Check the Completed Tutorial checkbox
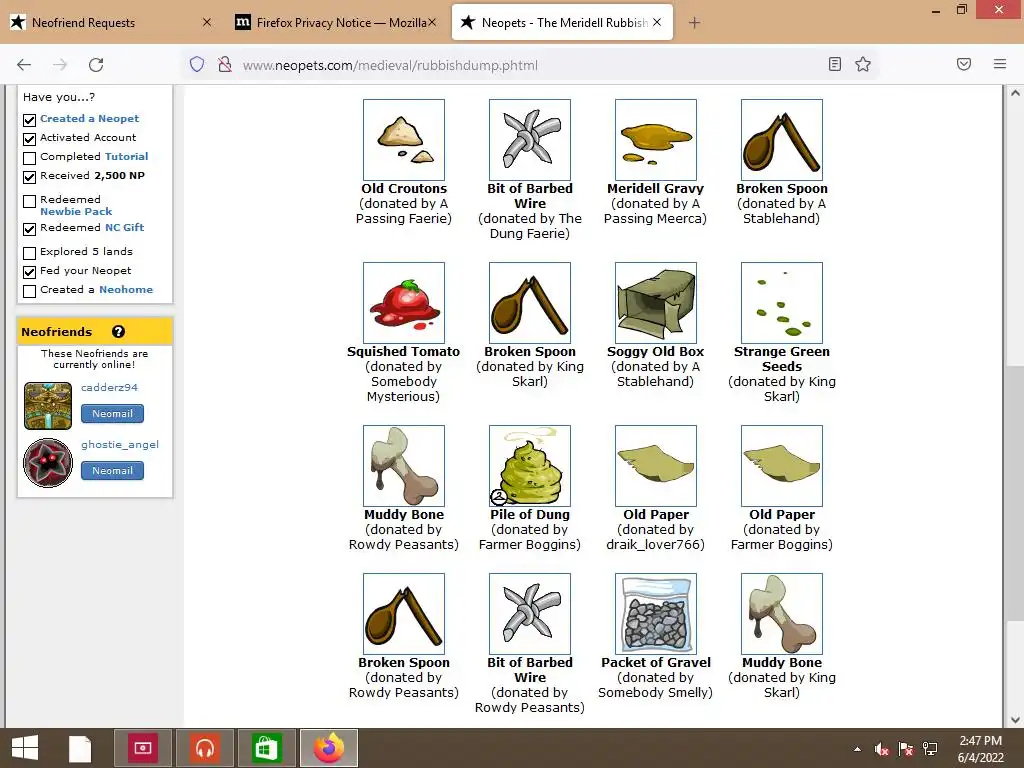 pyautogui.click(x=29, y=158)
